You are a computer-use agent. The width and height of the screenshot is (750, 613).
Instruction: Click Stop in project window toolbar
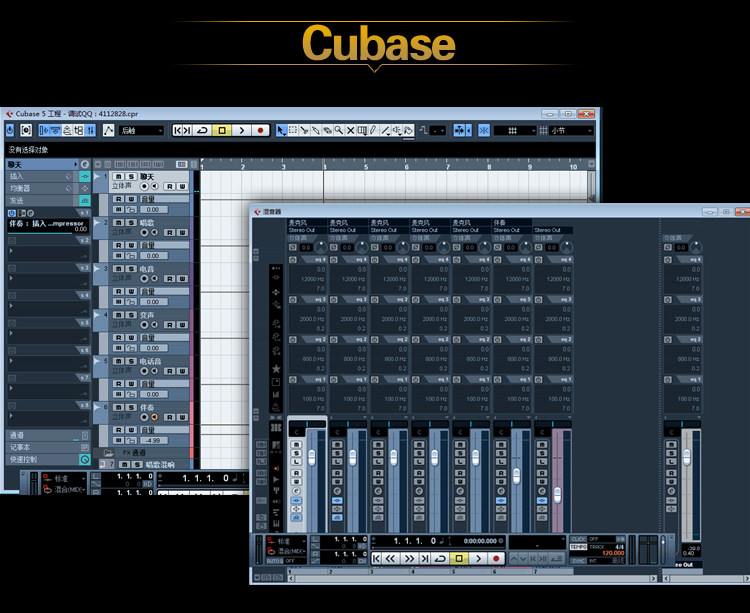tap(222, 130)
